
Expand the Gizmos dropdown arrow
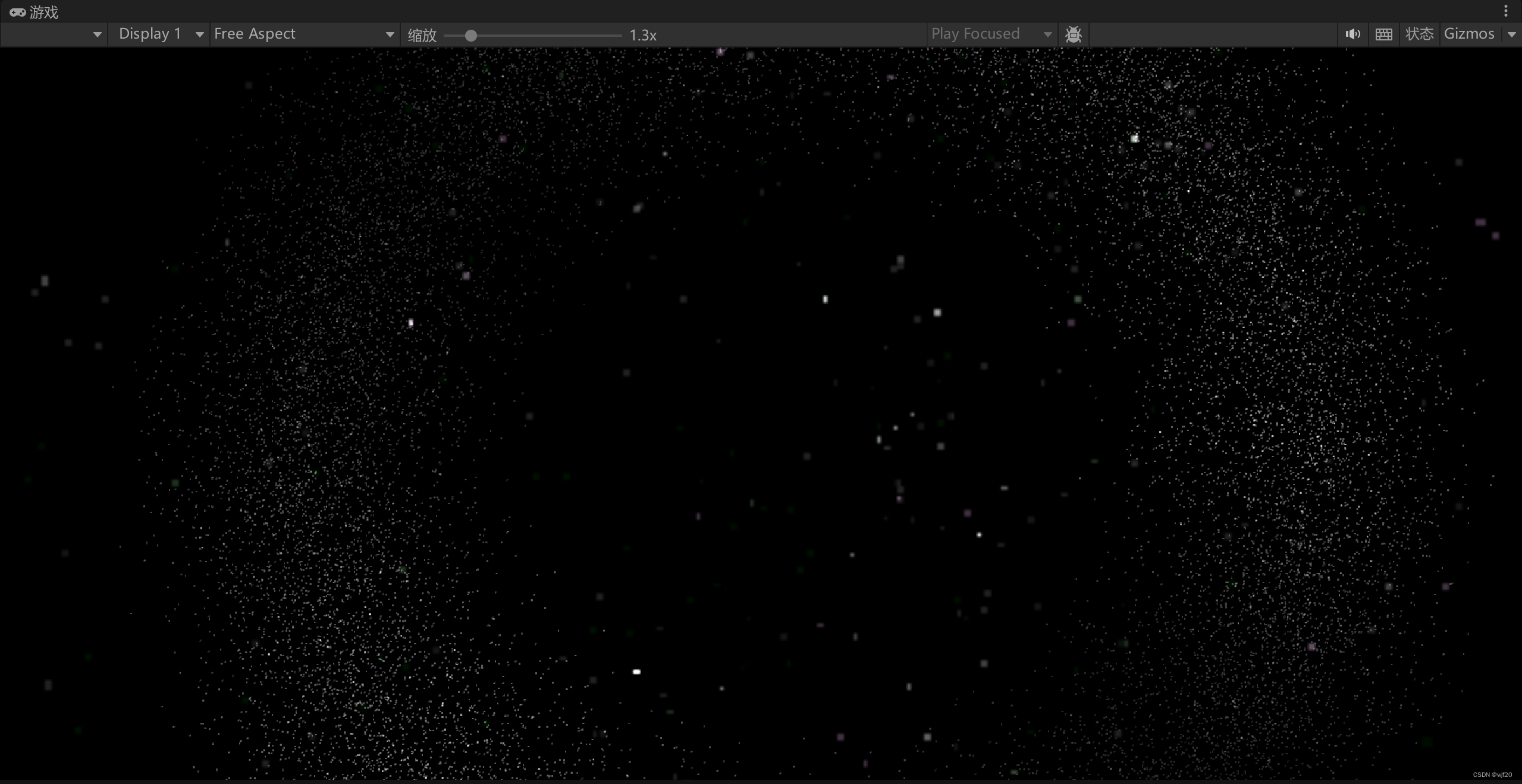[1511, 34]
